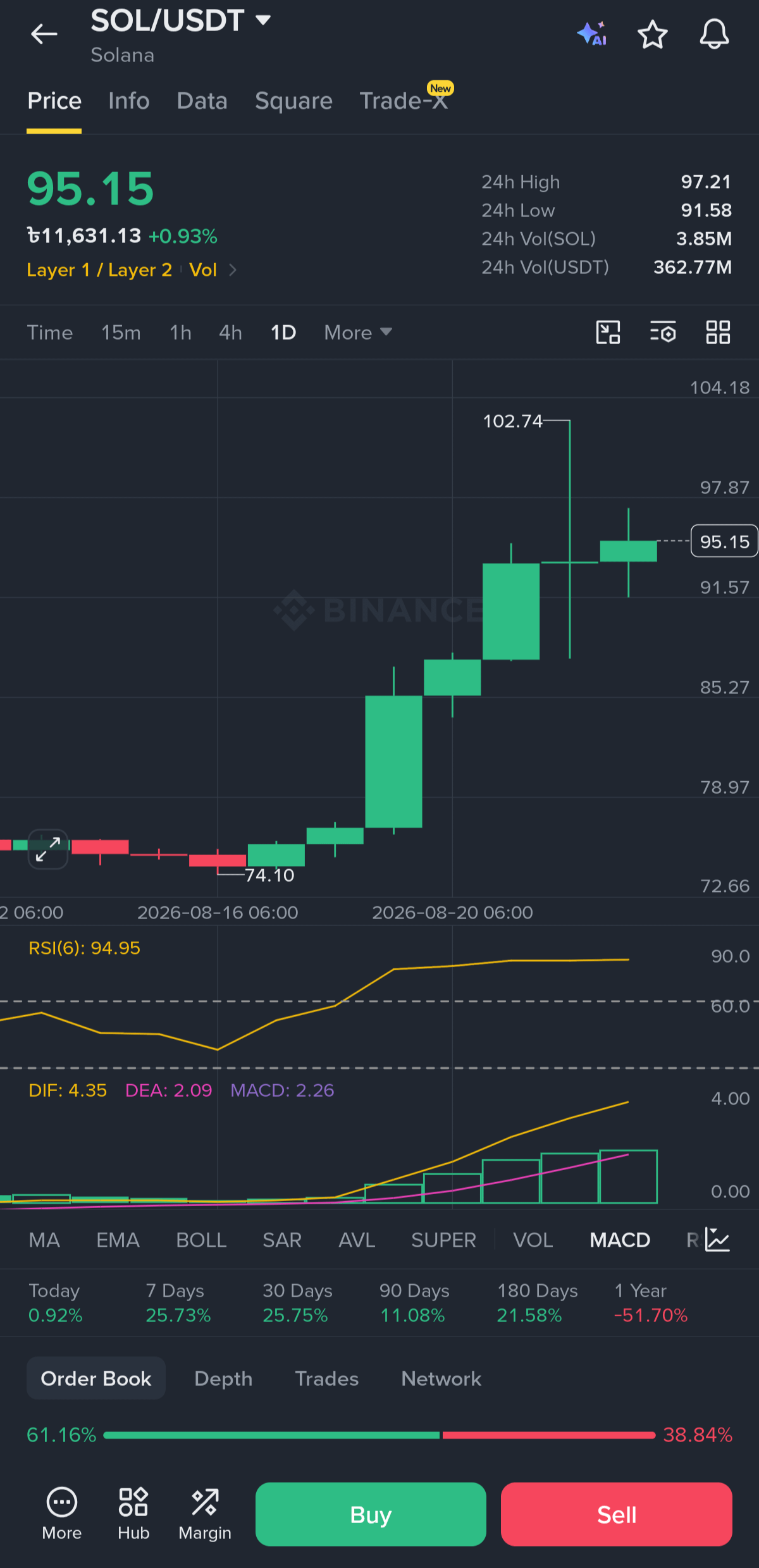Image resolution: width=759 pixels, height=1568 pixels.
Task: Tap the 74.10 low price marker
Action: click(x=269, y=875)
